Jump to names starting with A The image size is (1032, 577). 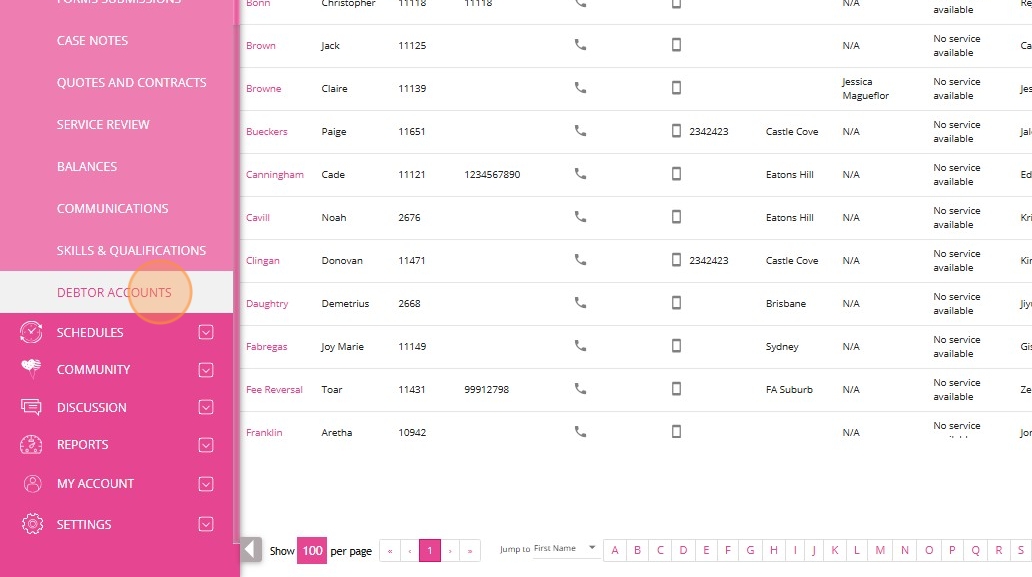coord(615,550)
